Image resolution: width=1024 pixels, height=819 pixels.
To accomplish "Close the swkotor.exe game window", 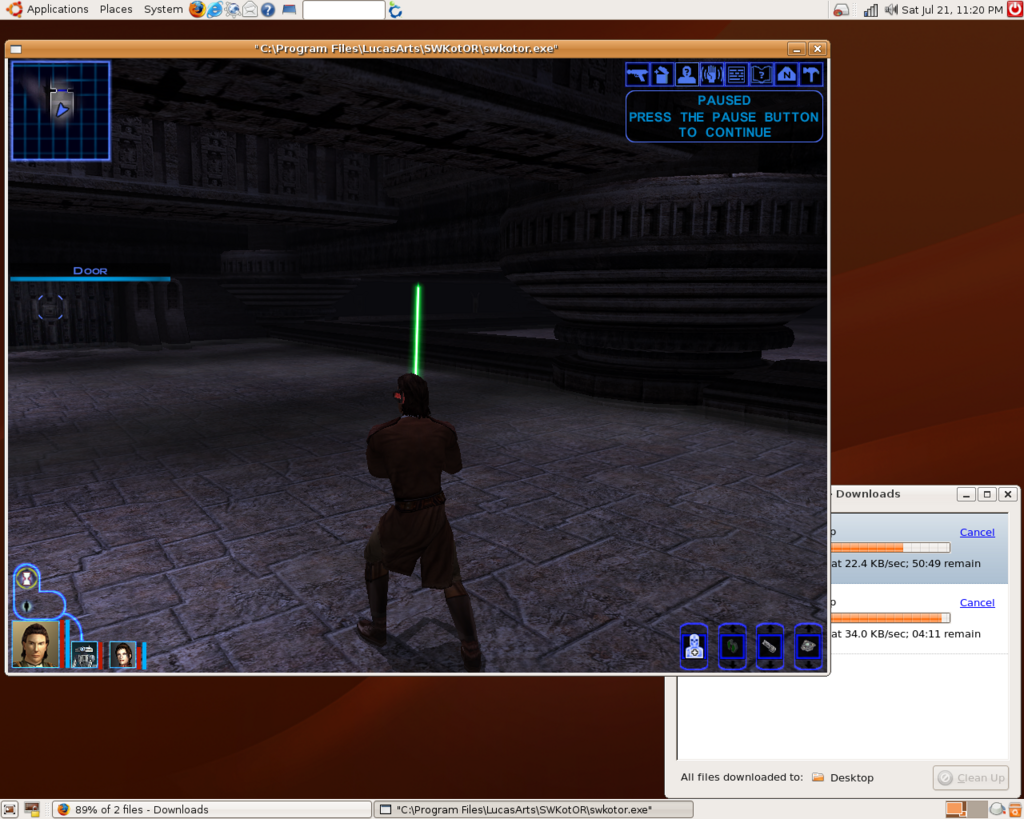I will tap(817, 49).
